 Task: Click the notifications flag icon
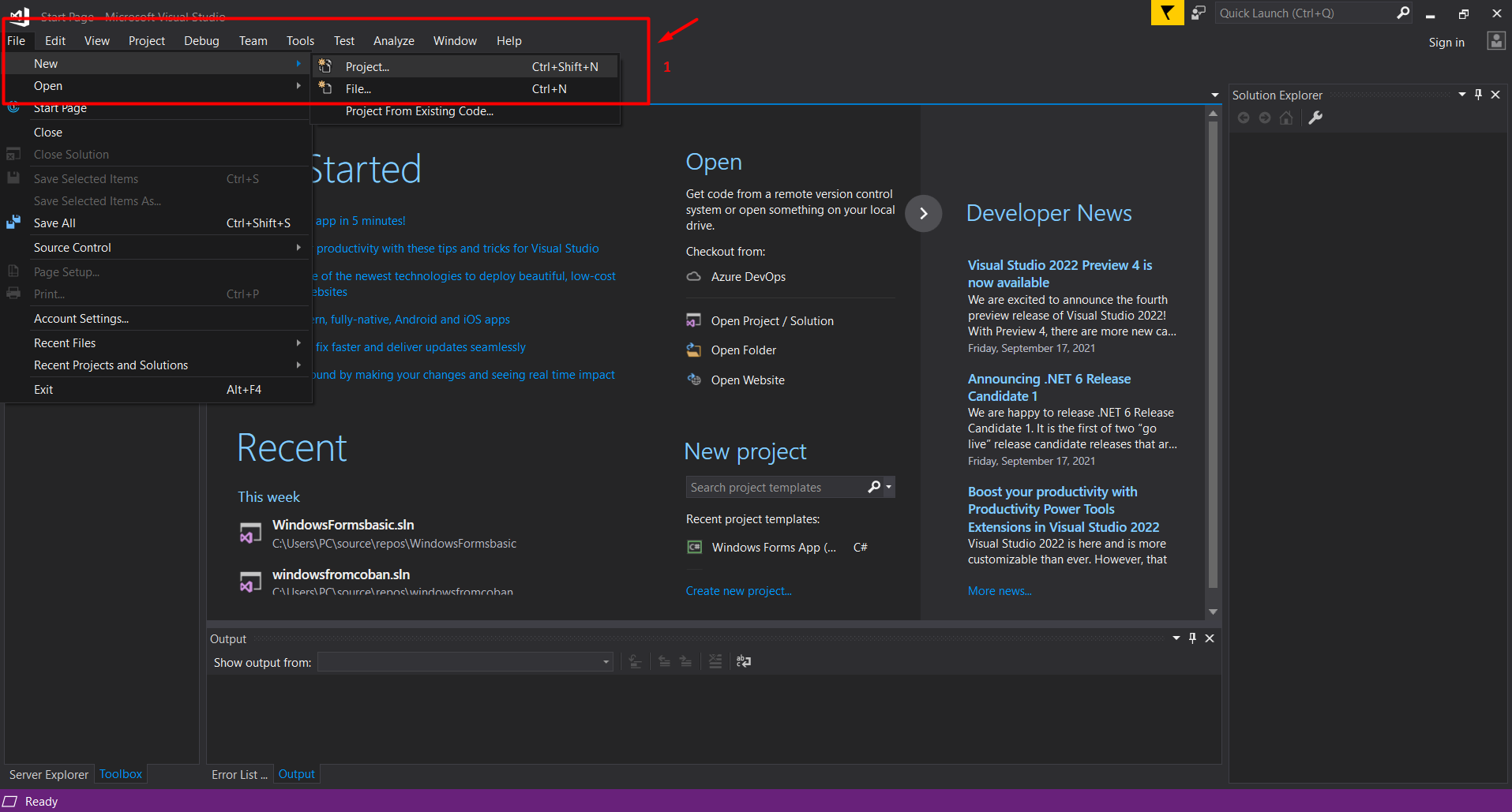pos(1167,13)
